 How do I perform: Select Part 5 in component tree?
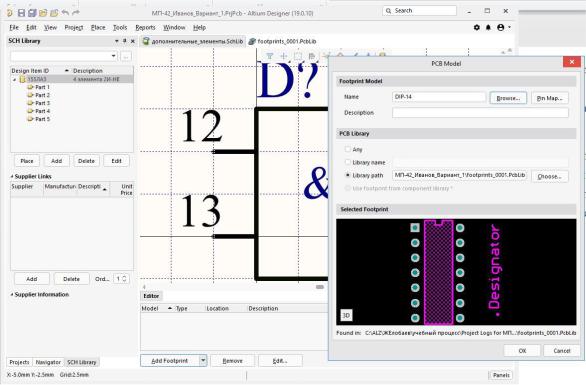click(42, 119)
